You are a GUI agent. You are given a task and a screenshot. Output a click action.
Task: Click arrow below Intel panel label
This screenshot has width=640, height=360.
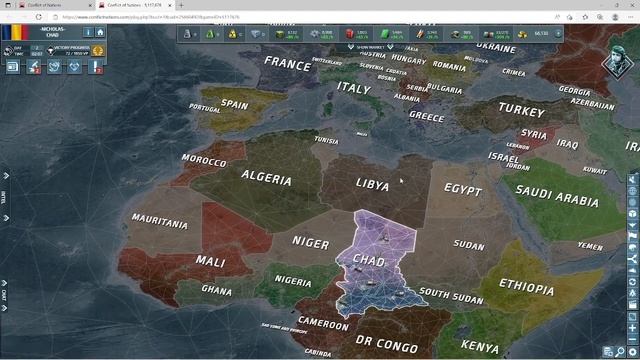[x=6, y=218]
